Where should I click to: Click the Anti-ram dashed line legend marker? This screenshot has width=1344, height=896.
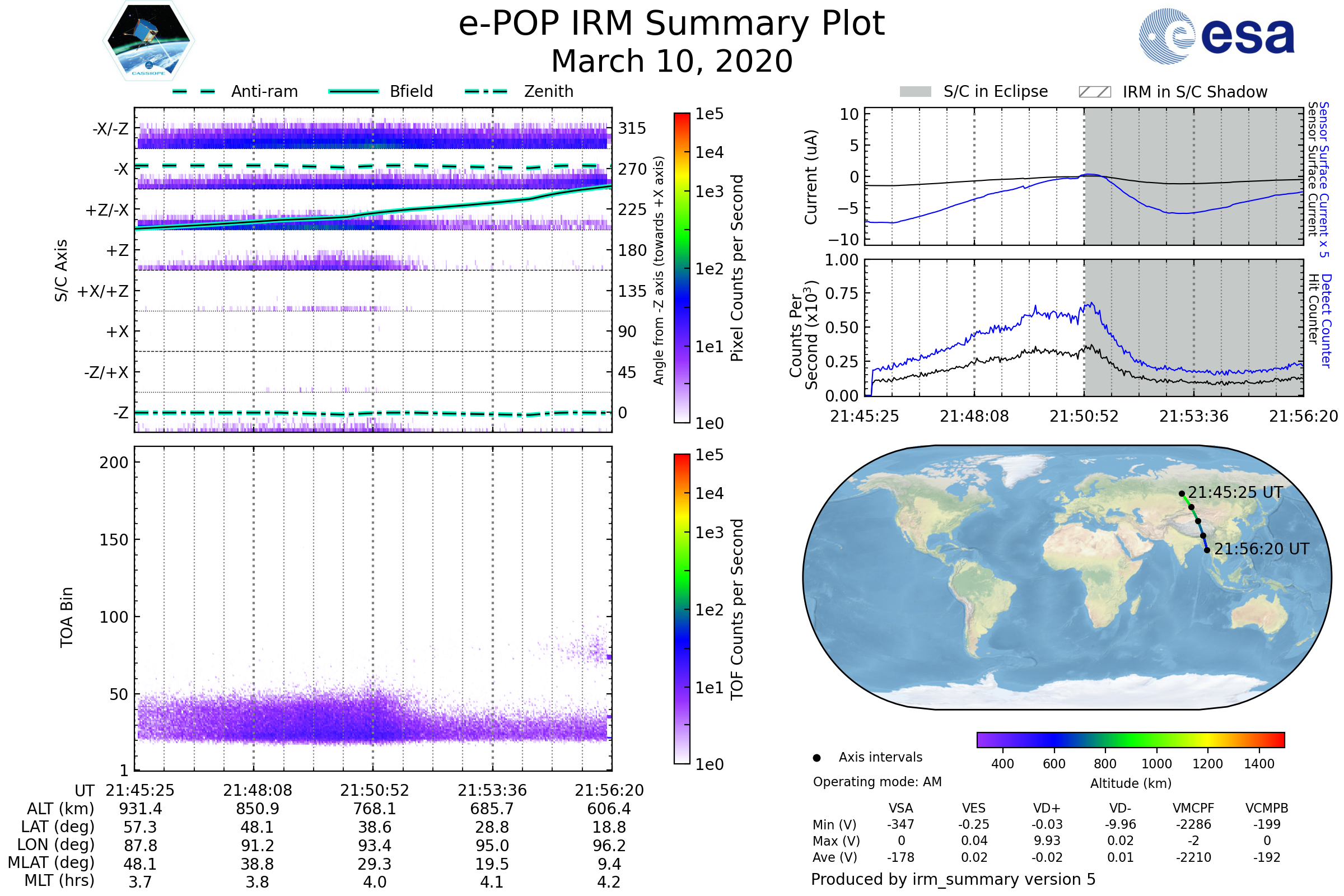tap(194, 91)
